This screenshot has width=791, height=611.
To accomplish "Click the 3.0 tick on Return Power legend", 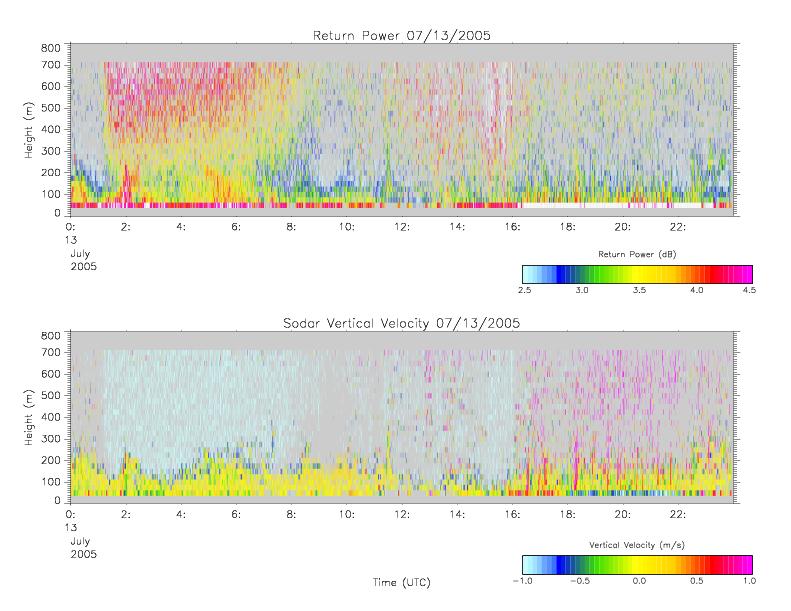I will [582, 290].
